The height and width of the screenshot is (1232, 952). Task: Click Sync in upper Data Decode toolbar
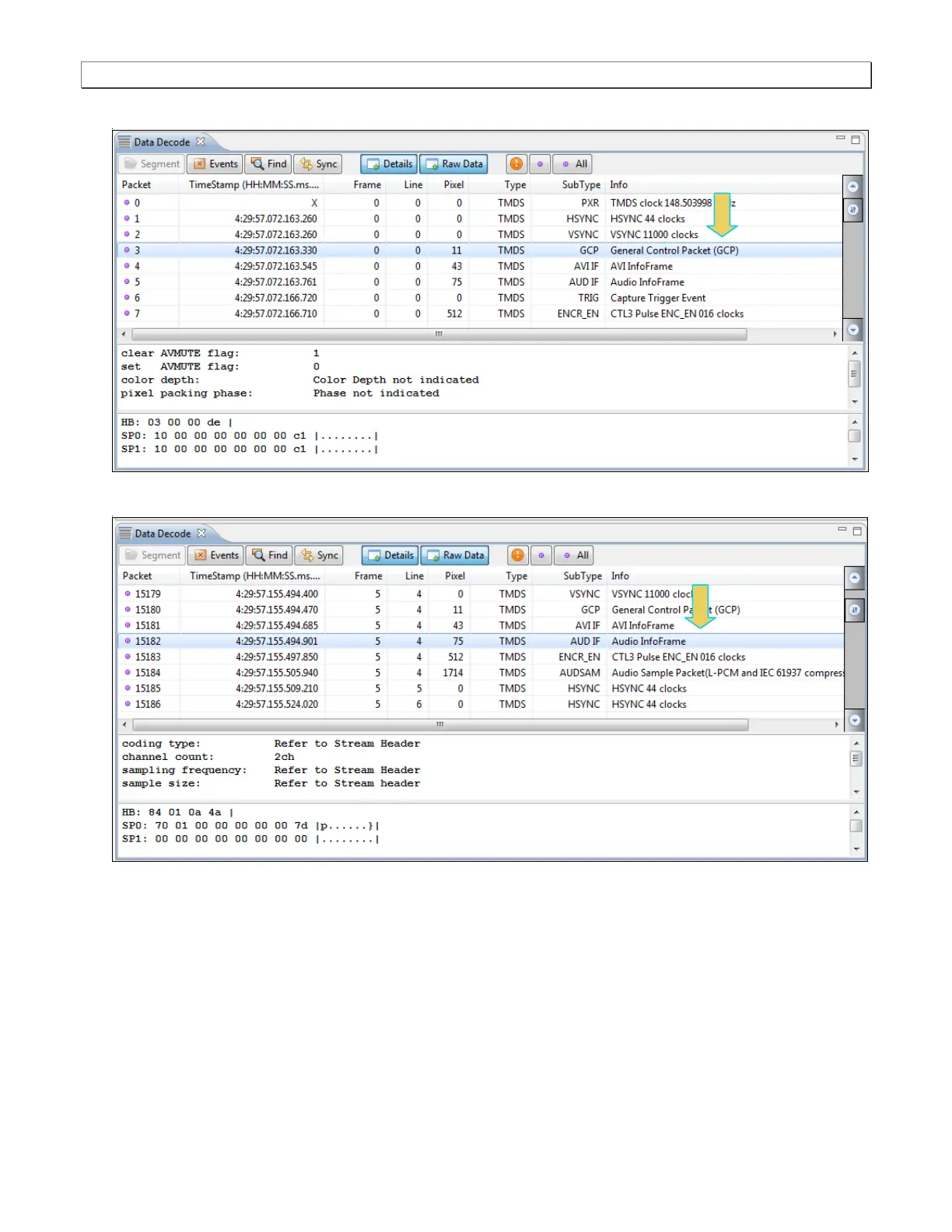(x=317, y=164)
